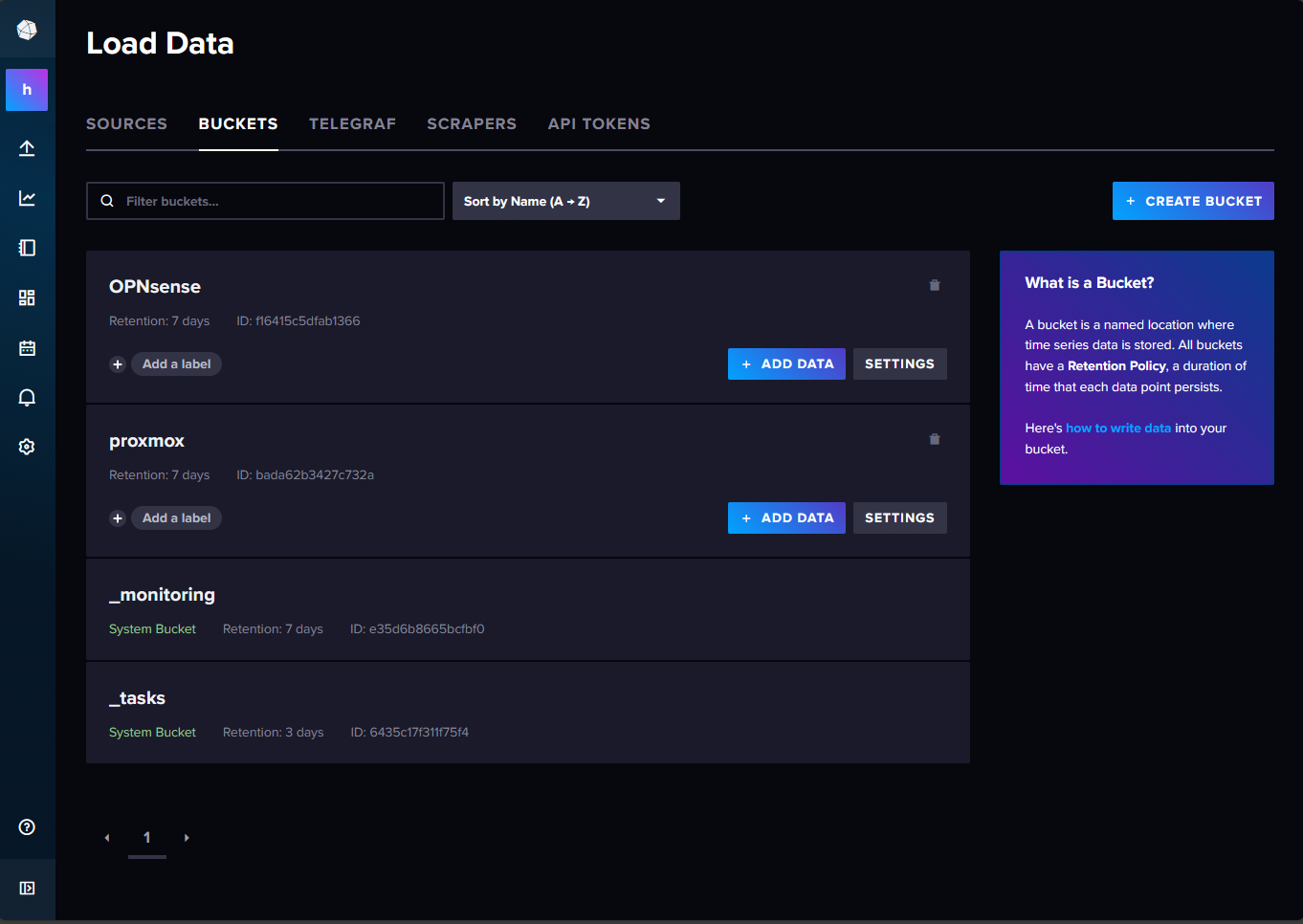1303x924 pixels.
Task: Delete the OPNsense bucket via trash icon
Action: coord(935,285)
